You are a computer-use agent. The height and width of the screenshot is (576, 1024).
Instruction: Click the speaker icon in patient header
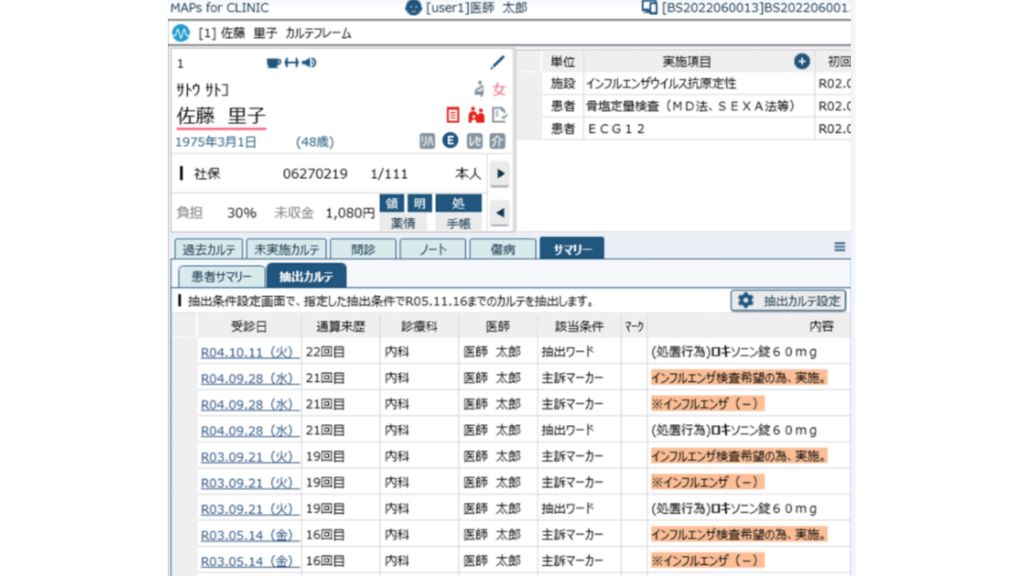309,63
